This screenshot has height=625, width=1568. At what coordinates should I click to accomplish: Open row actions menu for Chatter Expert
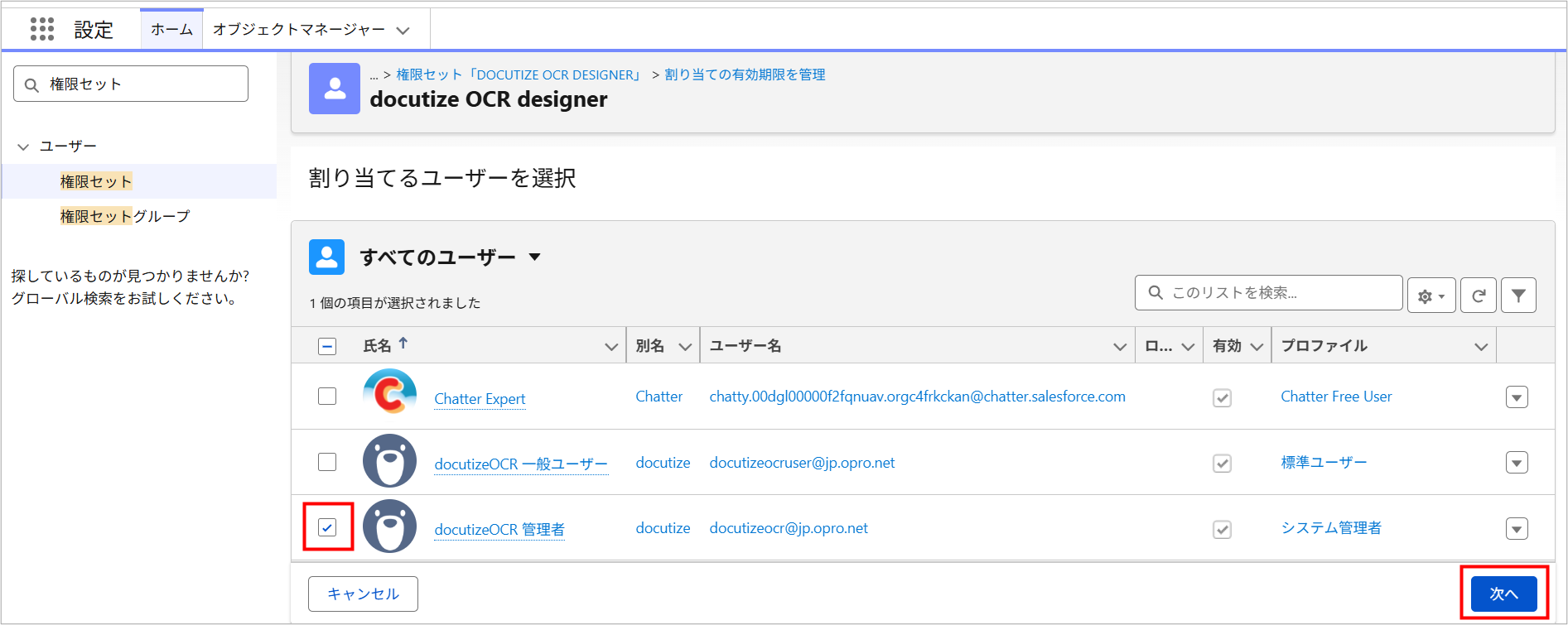point(1517,397)
